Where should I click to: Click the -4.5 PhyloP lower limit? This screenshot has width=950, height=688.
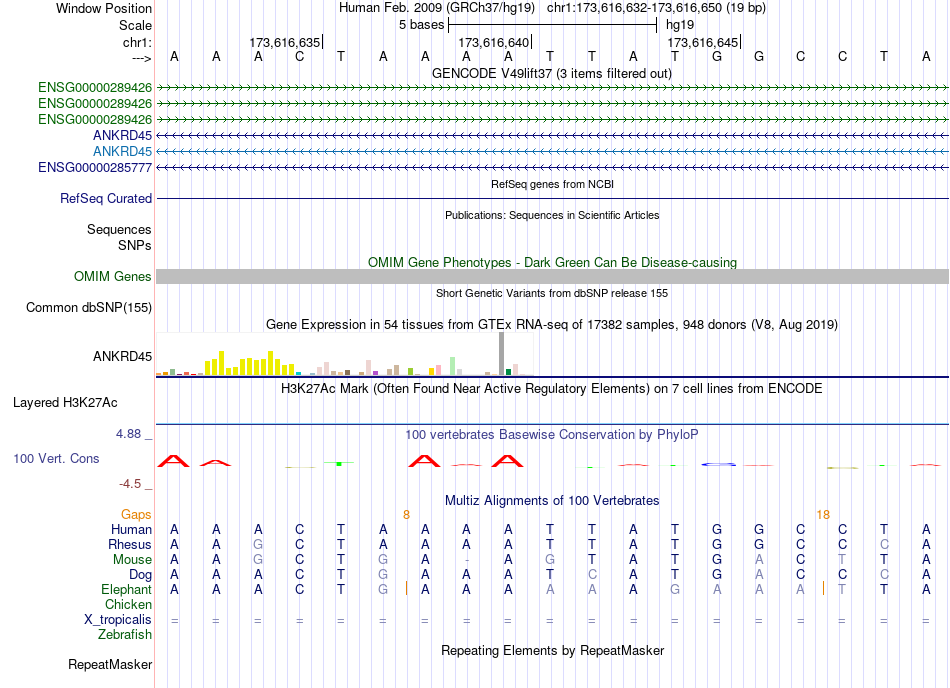[130, 484]
